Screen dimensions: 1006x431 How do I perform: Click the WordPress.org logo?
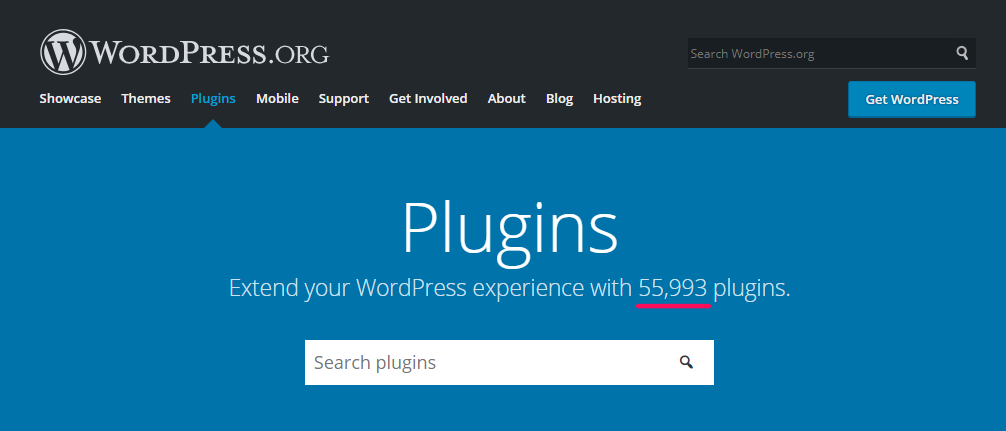185,53
